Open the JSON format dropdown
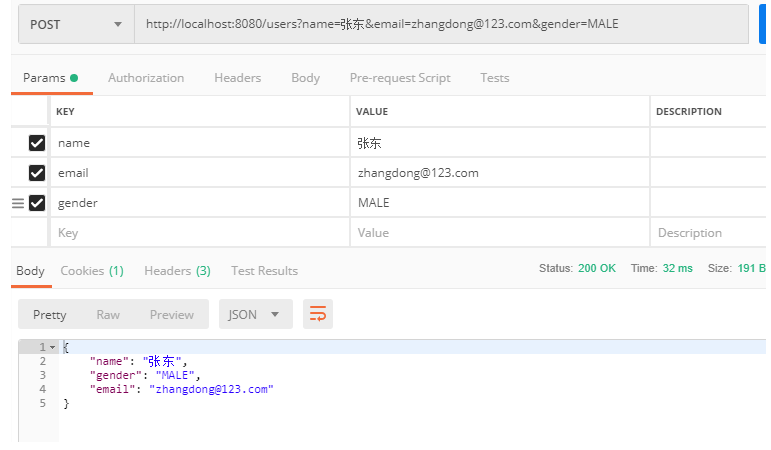 coord(256,314)
